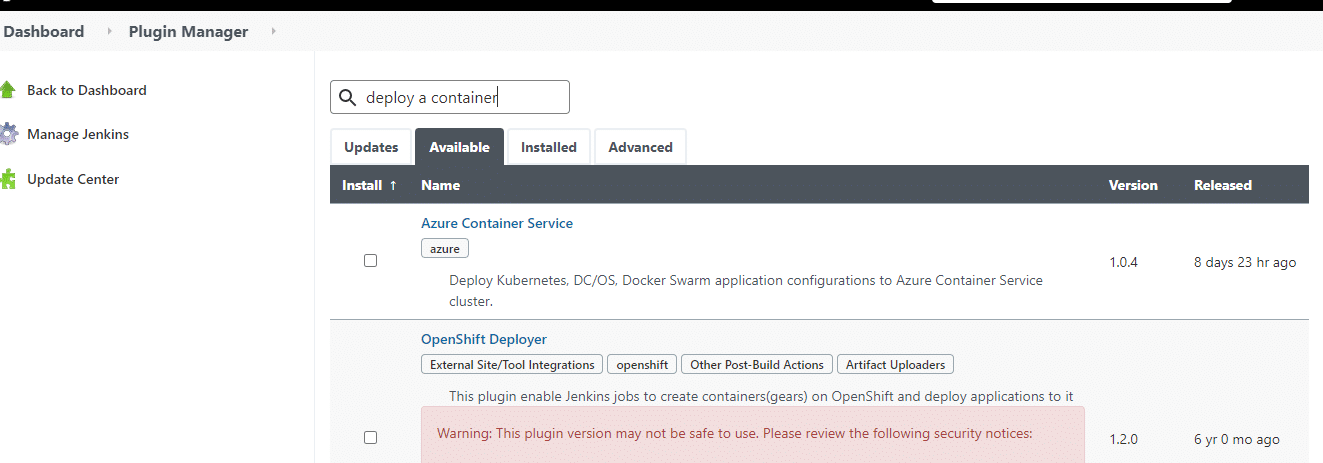Filter by the openshift label tag
The width and height of the screenshot is (1323, 463).
pos(643,365)
